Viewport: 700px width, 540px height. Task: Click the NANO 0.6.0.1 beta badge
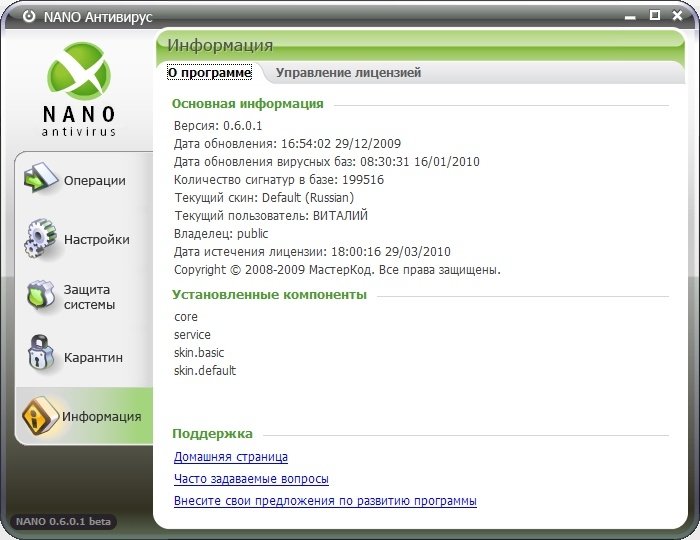(63, 521)
